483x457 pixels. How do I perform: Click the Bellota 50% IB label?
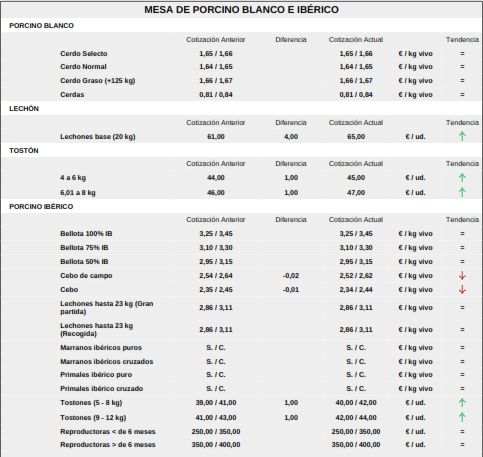point(84,262)
